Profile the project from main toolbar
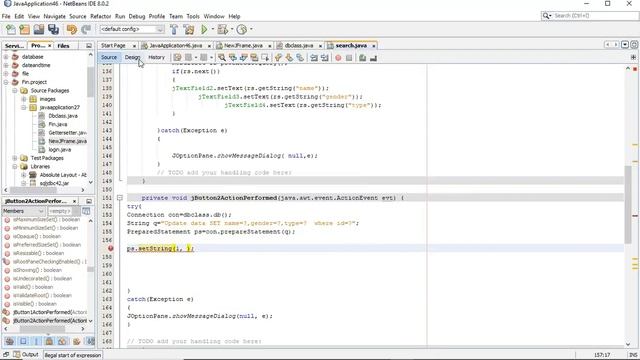This screenshot has width=640, height=360. click(242, 29)
